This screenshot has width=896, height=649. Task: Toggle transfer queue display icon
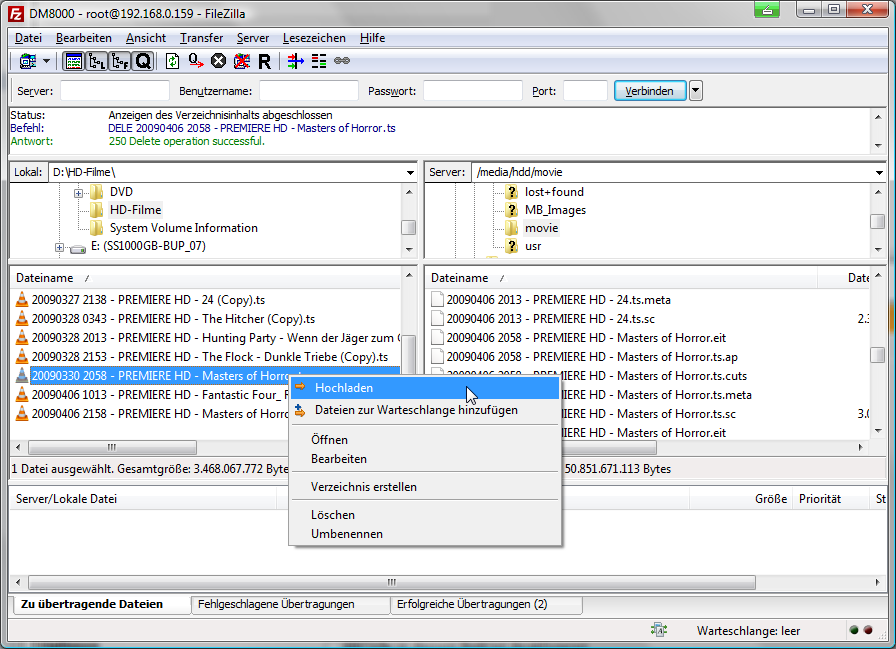coord(143,61)
